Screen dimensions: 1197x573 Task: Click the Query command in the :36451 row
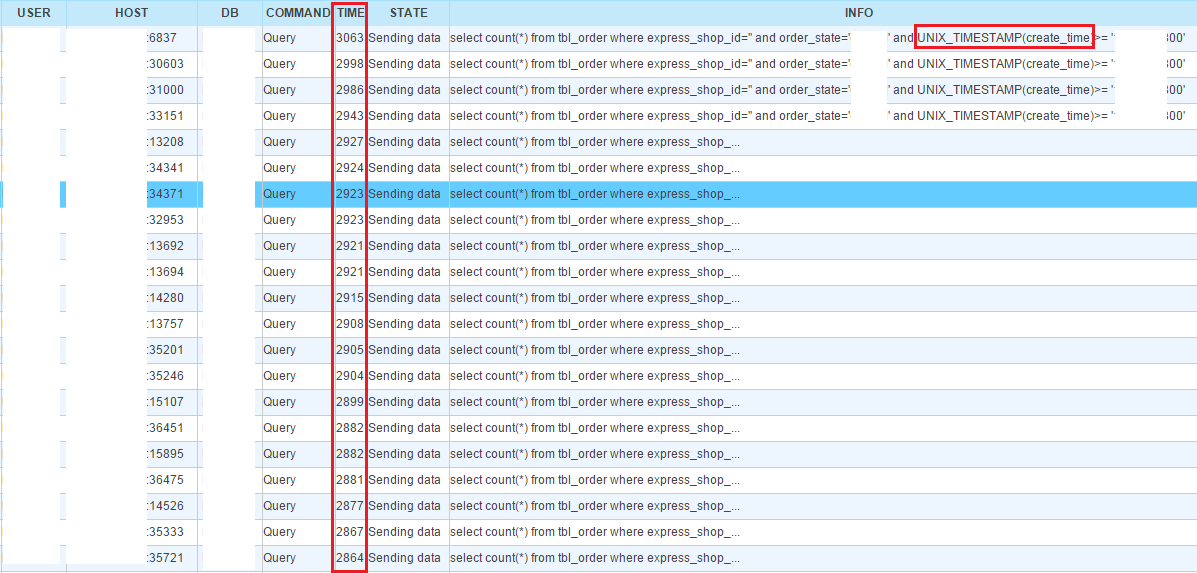(x=280, y=428)
